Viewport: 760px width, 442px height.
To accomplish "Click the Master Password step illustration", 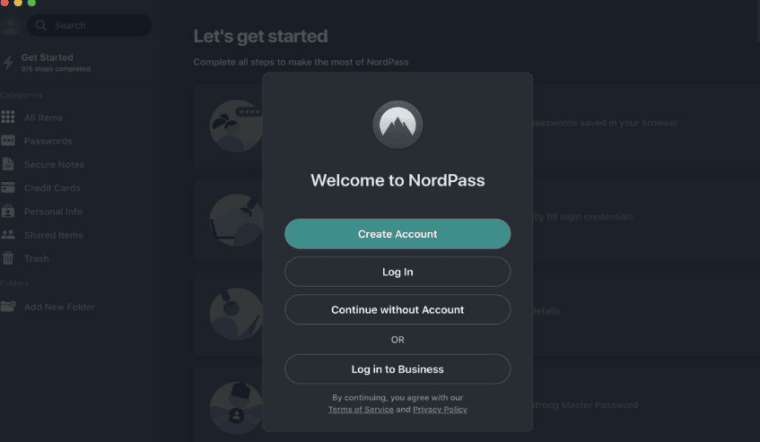I will (236, 408).
